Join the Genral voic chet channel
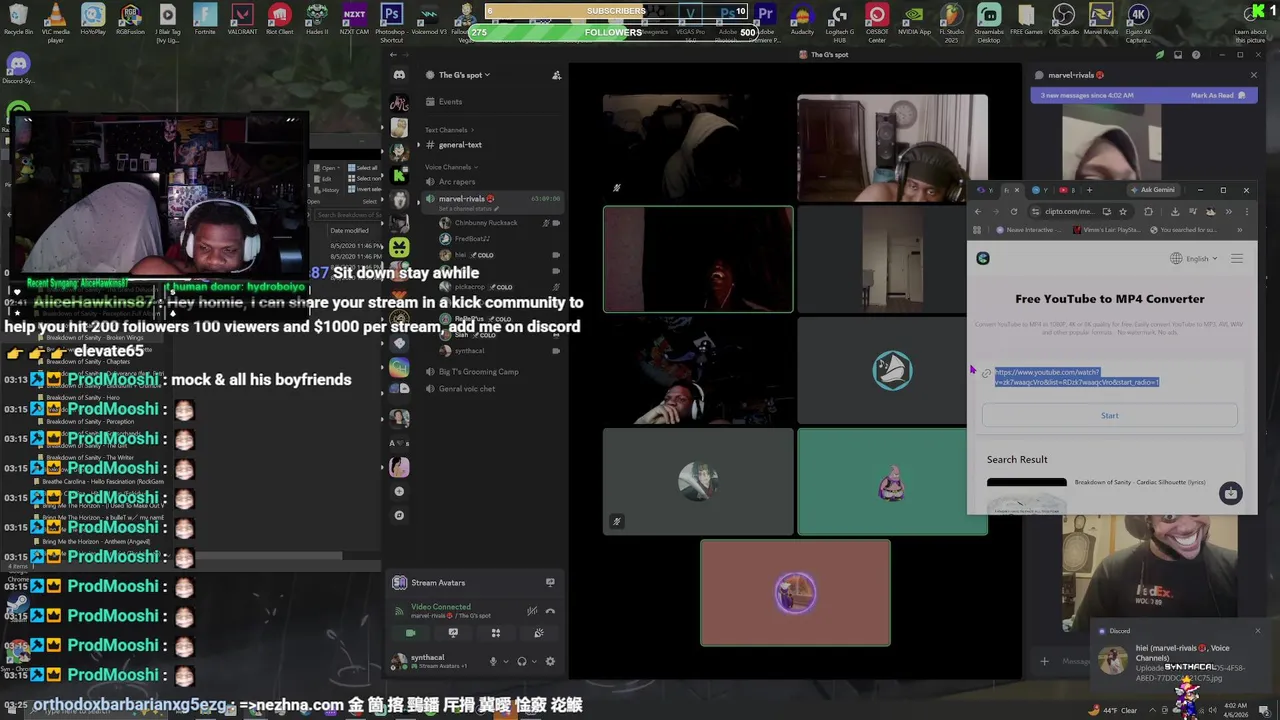1280x720 pixels. (x=466, y=389)
